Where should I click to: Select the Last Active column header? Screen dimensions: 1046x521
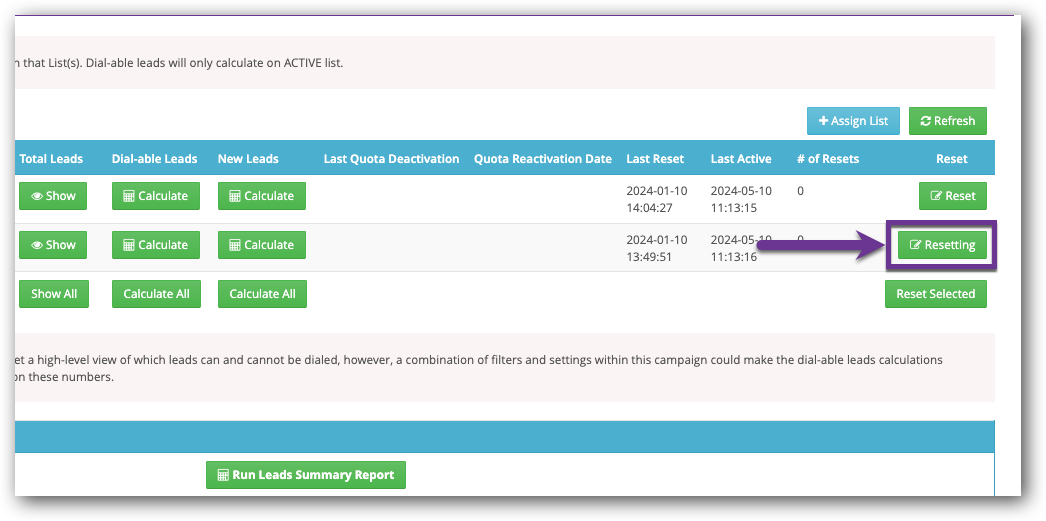pos(741,159)
